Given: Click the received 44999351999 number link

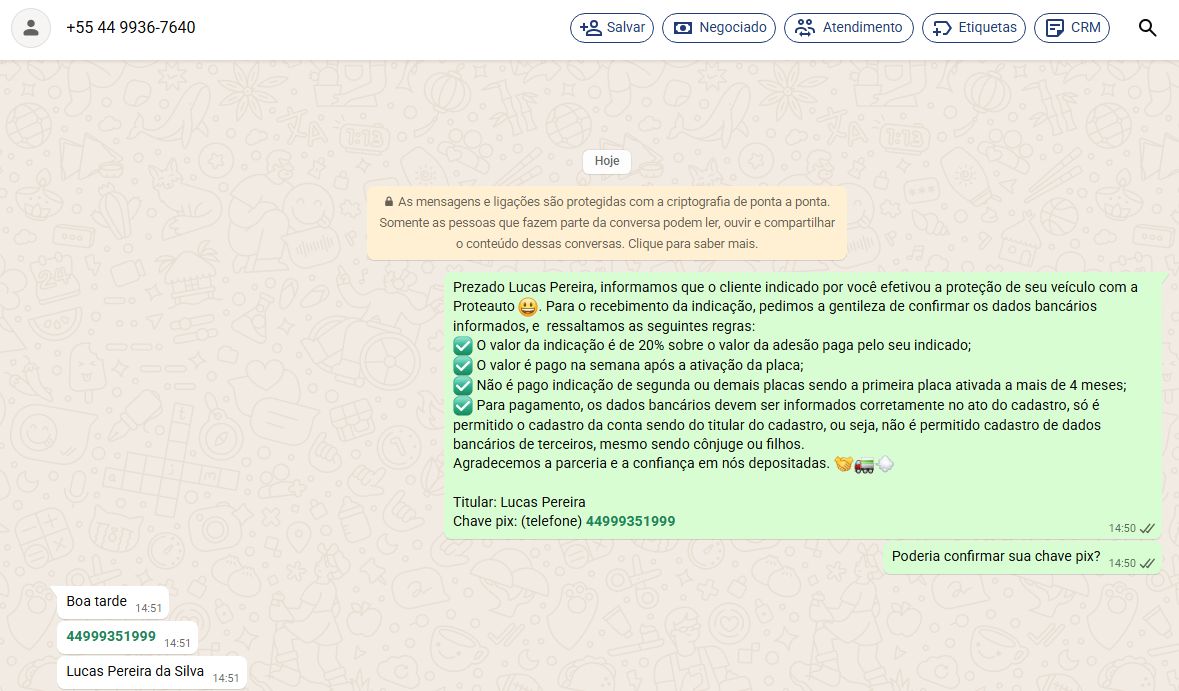Looking at the screenshot, I should (111, 636).
